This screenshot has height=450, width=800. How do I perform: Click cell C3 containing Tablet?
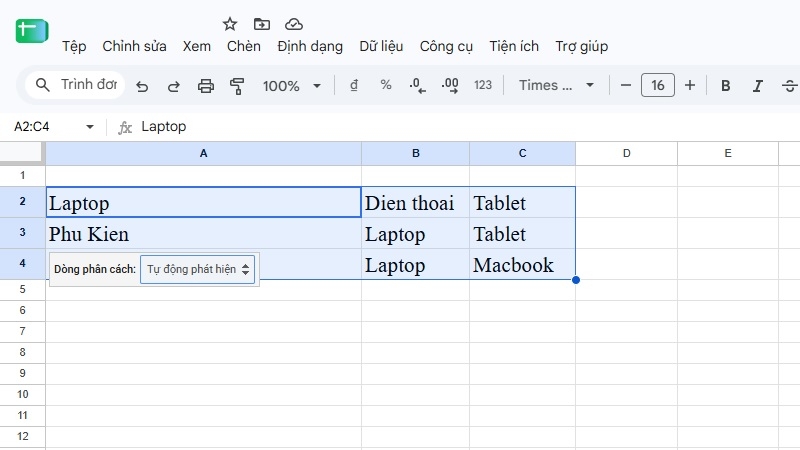[522, 233]
